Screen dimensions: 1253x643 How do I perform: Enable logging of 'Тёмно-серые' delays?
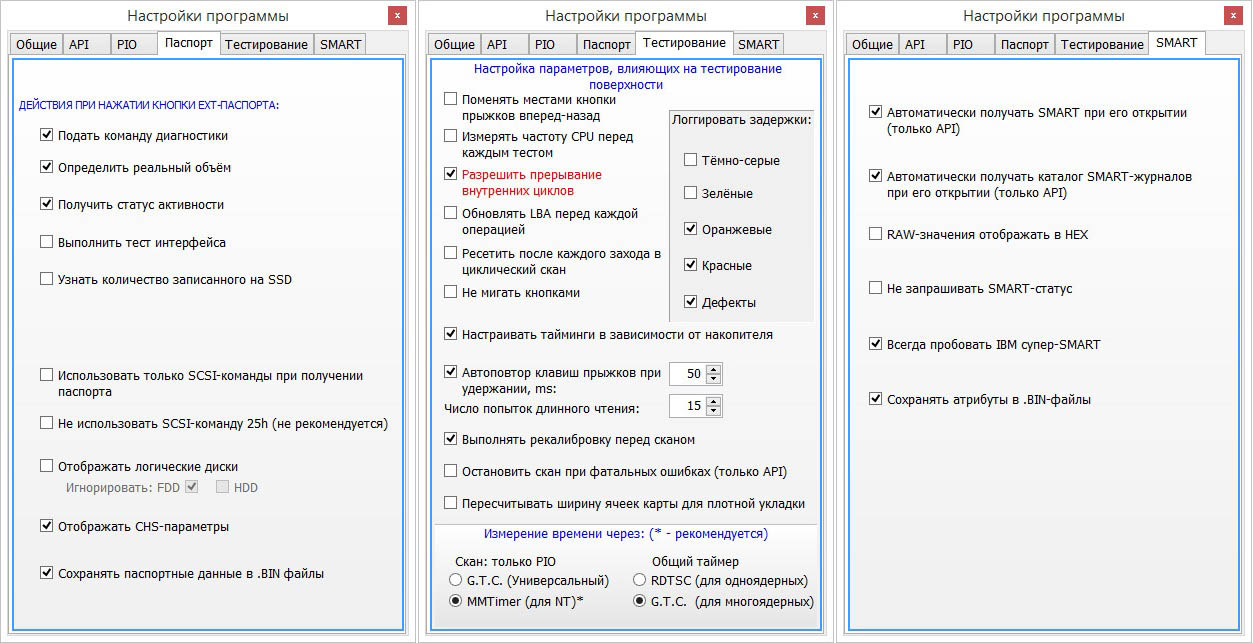pyautogui.click(x=690, y=160)
